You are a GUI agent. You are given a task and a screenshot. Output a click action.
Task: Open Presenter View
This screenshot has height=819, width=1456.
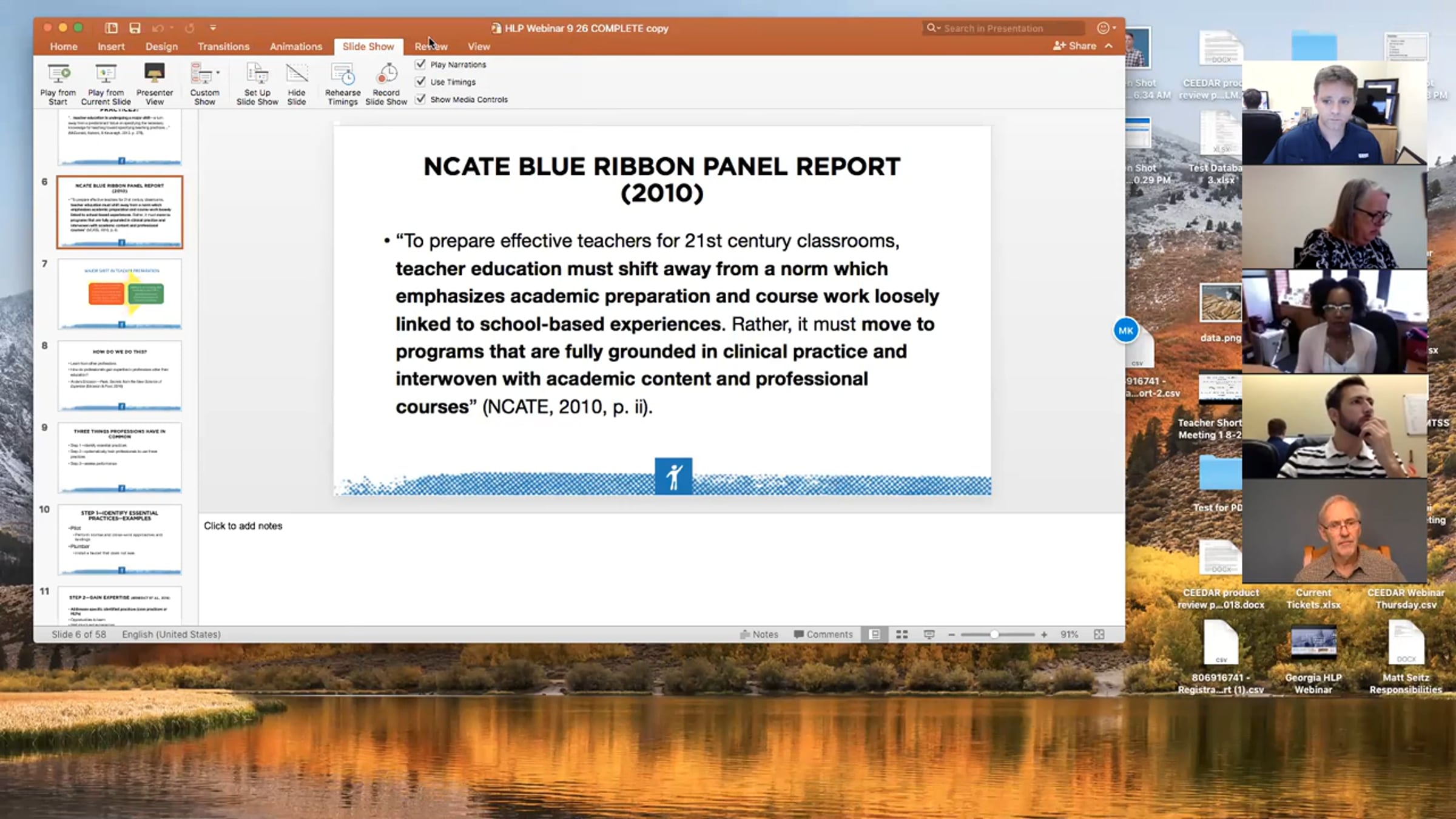point(154,84)
